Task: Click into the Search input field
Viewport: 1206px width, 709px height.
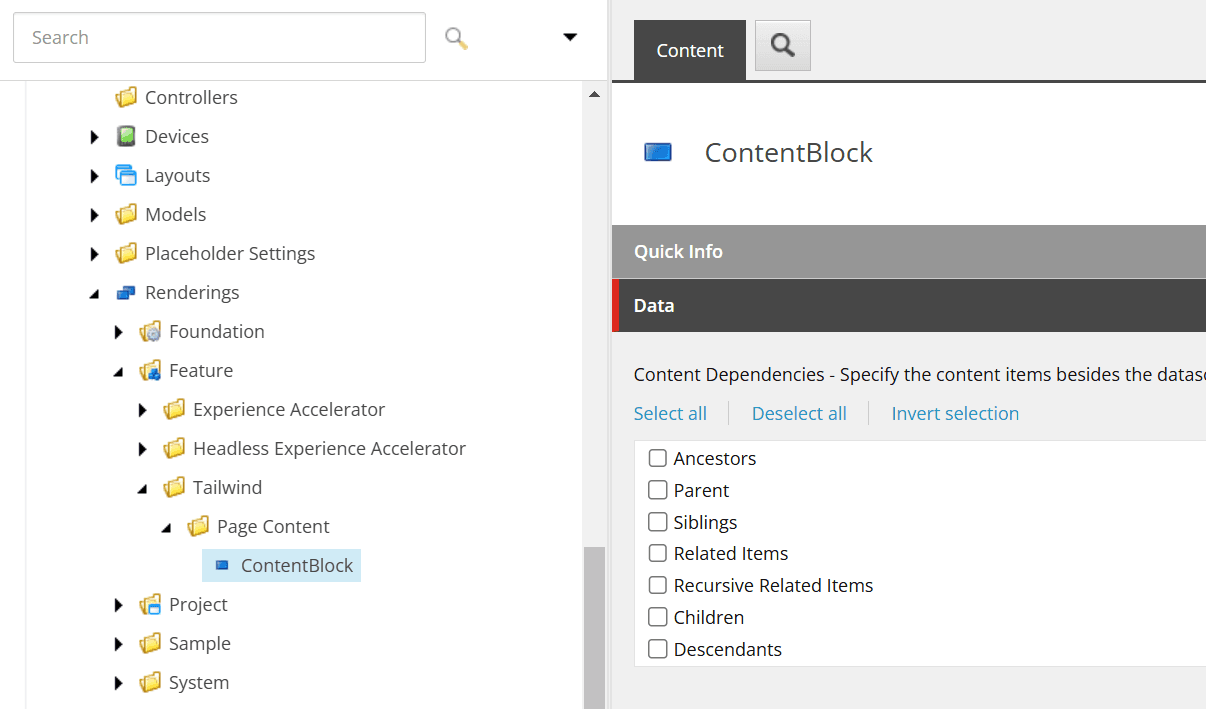Action: tap(219, 38)
